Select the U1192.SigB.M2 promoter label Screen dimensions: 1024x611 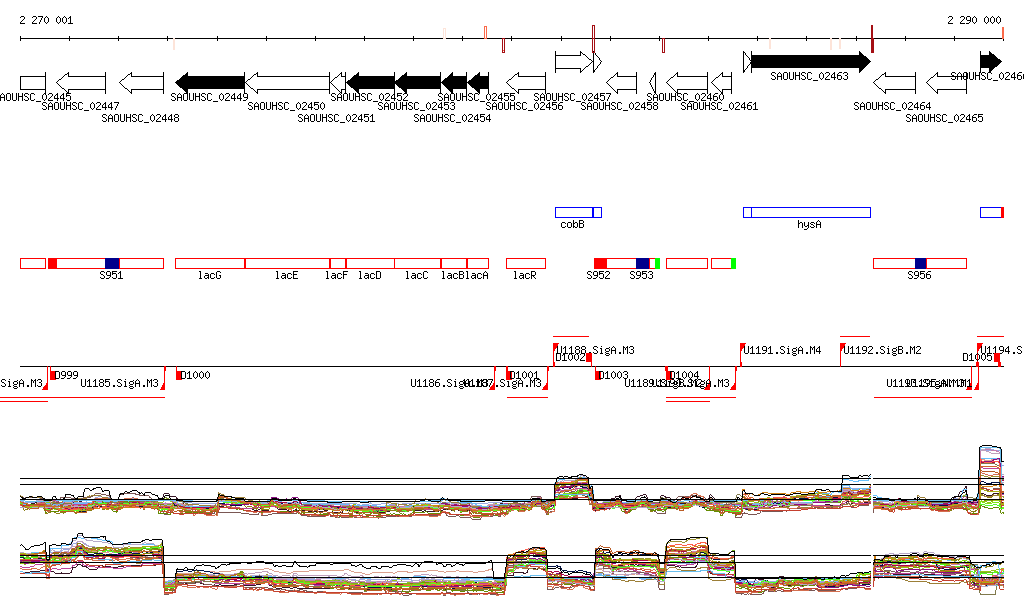click(x=882, y=351)
